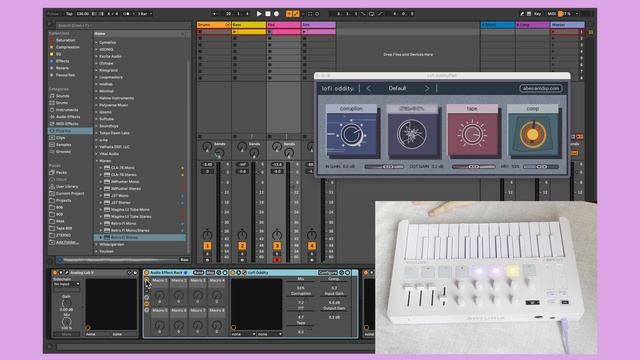Toggle the metronome in the control bar
Screen dimensions: 640x360
pos(126,13)
